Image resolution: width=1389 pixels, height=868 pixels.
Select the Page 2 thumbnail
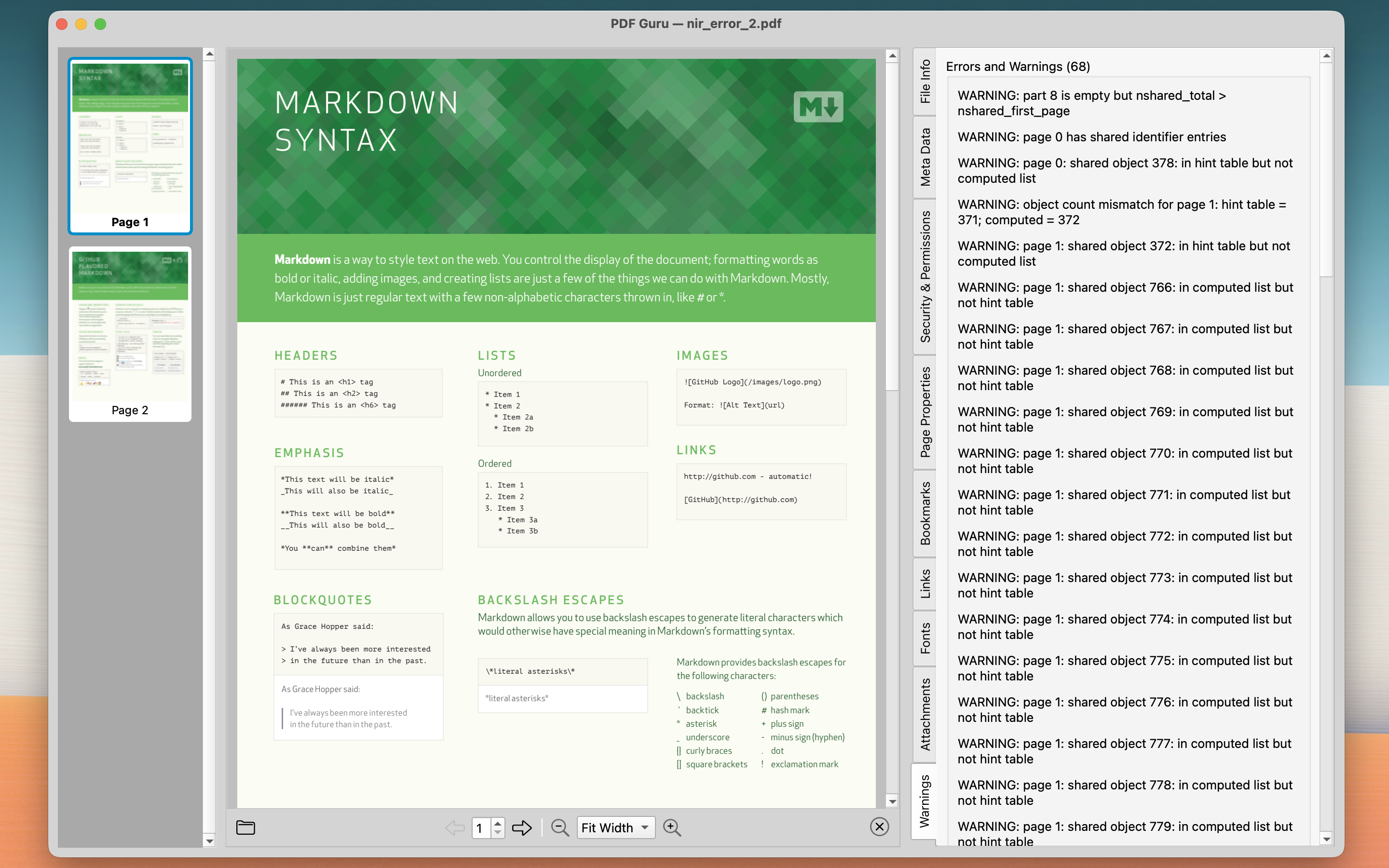click(x=130, y=332)
